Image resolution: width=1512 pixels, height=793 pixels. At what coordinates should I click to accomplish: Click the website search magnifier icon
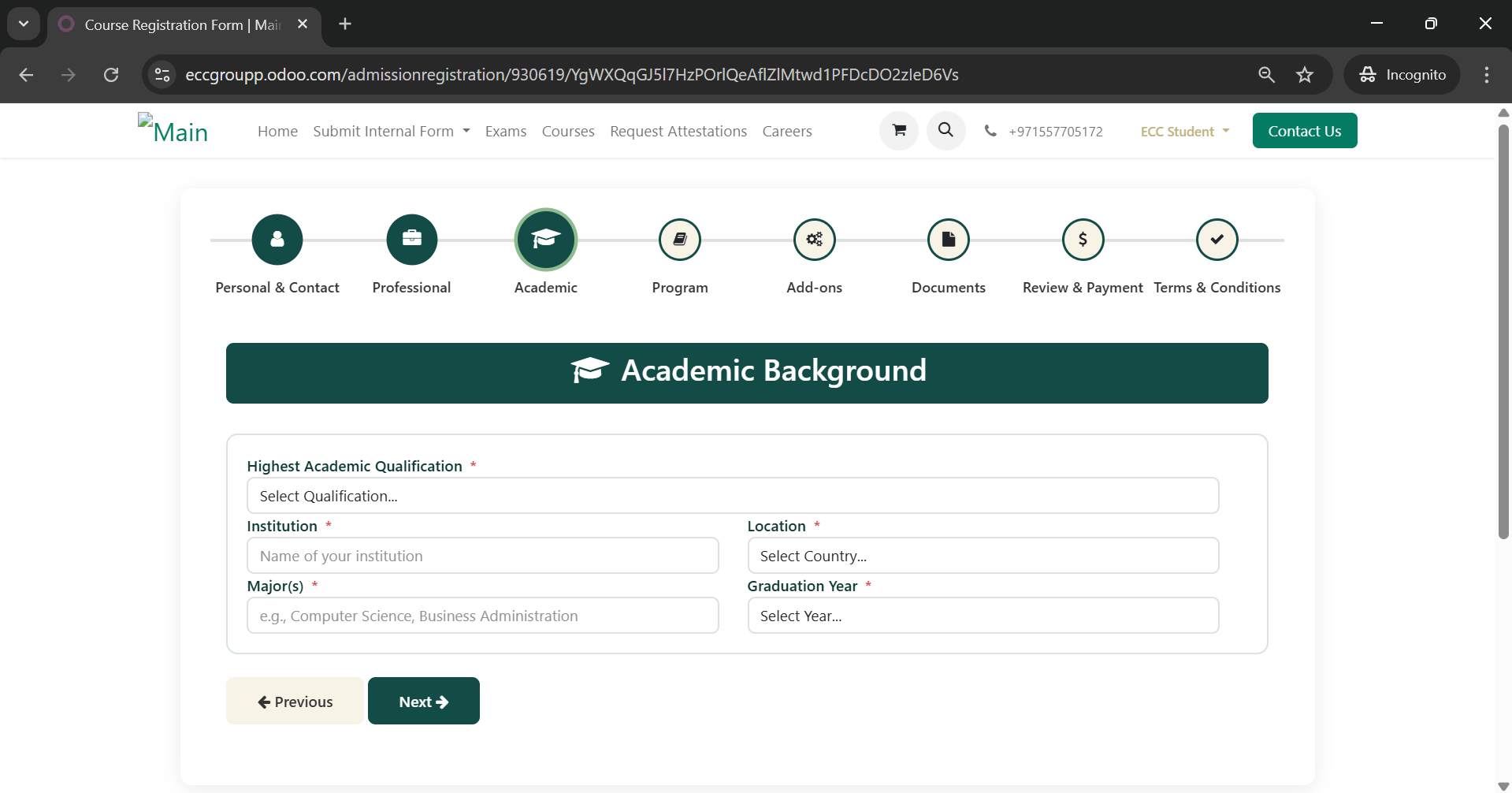pos(945,131)
